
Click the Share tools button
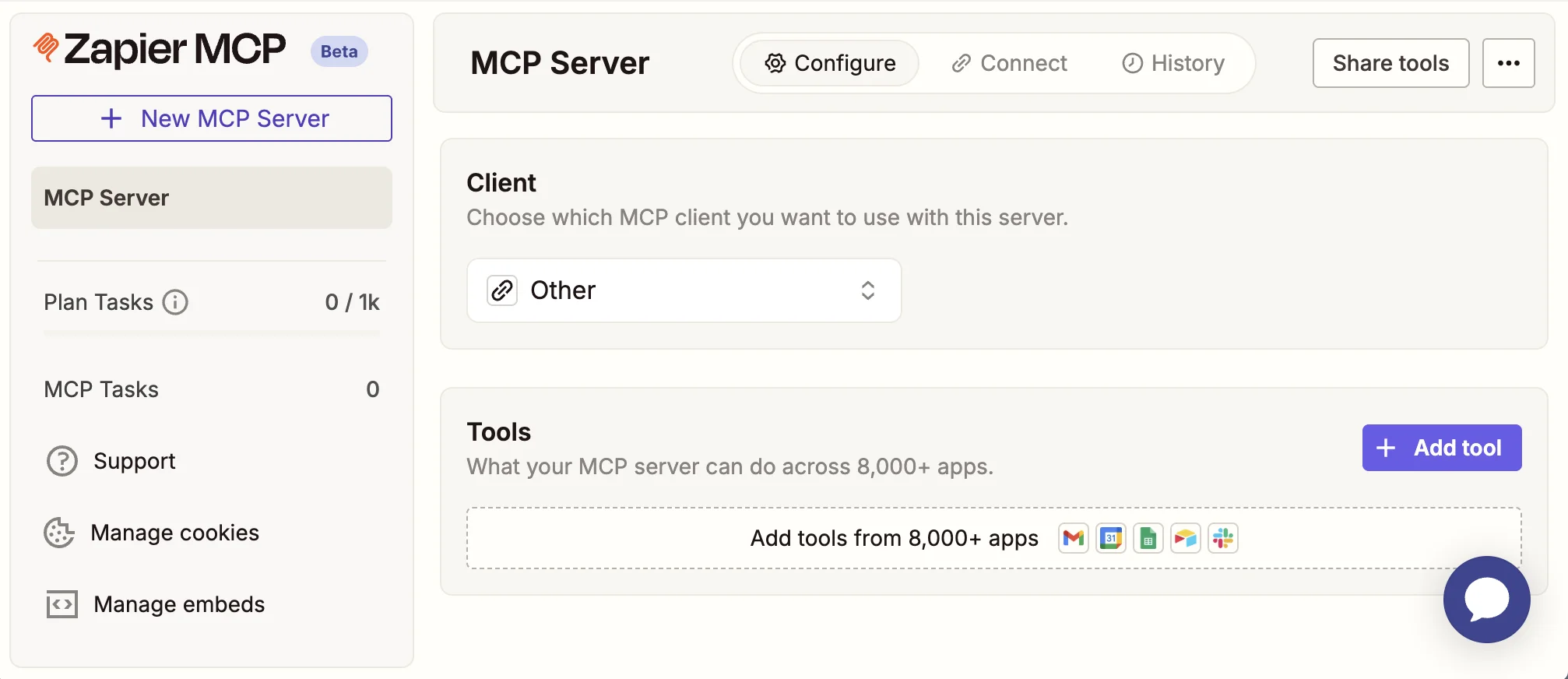click(x=1391, y=63)
